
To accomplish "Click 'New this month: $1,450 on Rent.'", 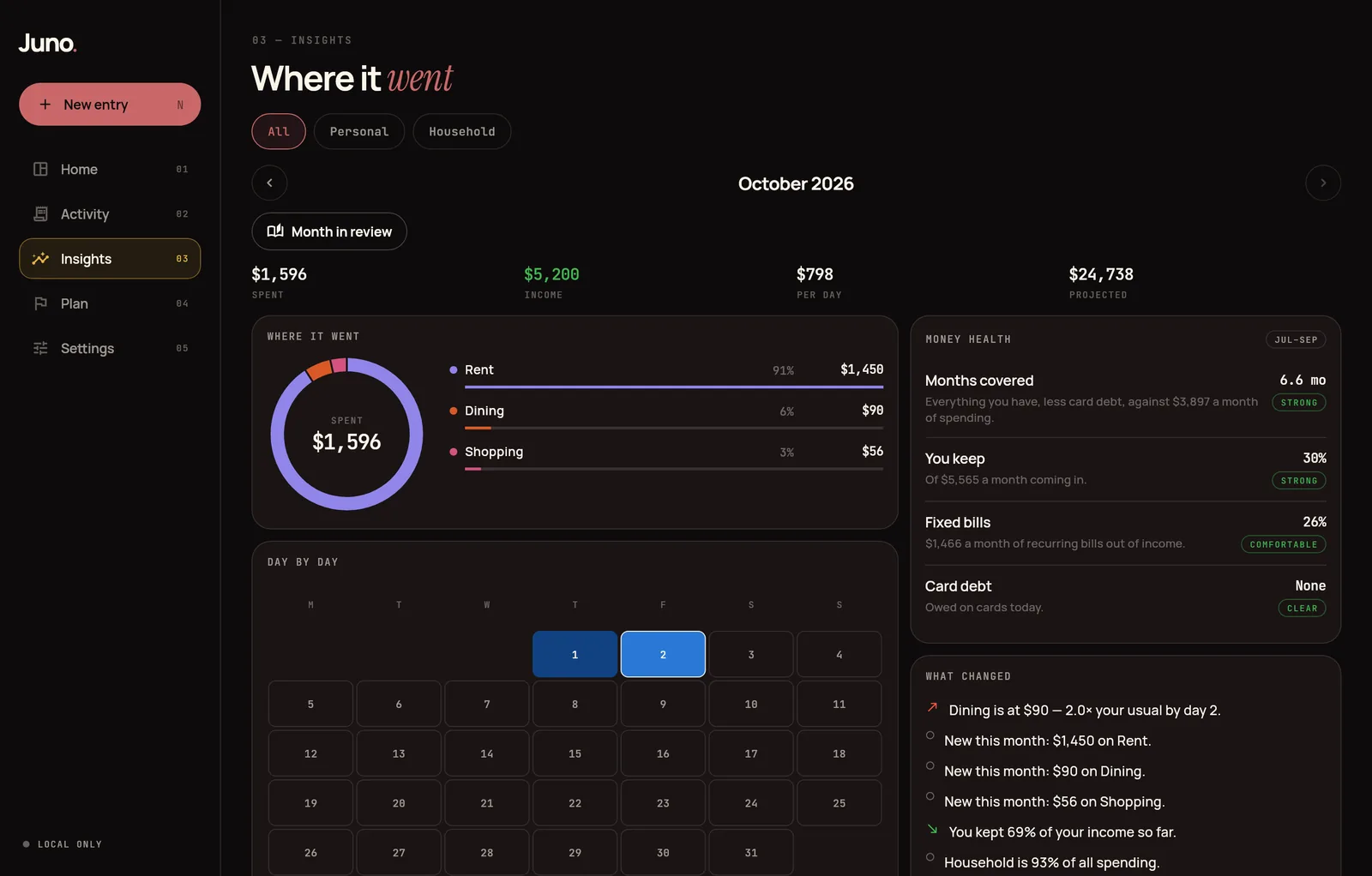I will click(x=1047, y=741).
